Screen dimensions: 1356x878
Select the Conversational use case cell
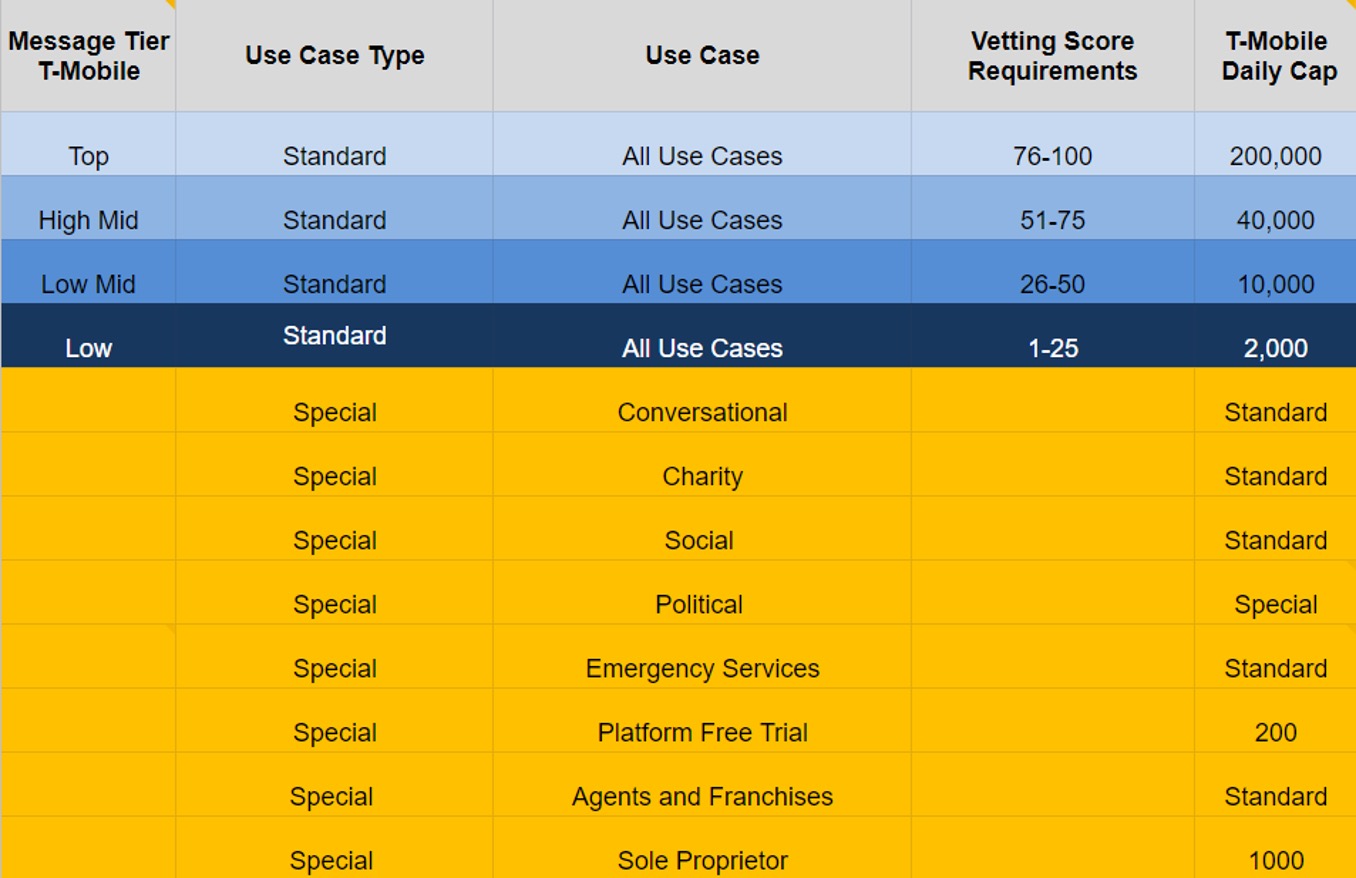[702, 400]
